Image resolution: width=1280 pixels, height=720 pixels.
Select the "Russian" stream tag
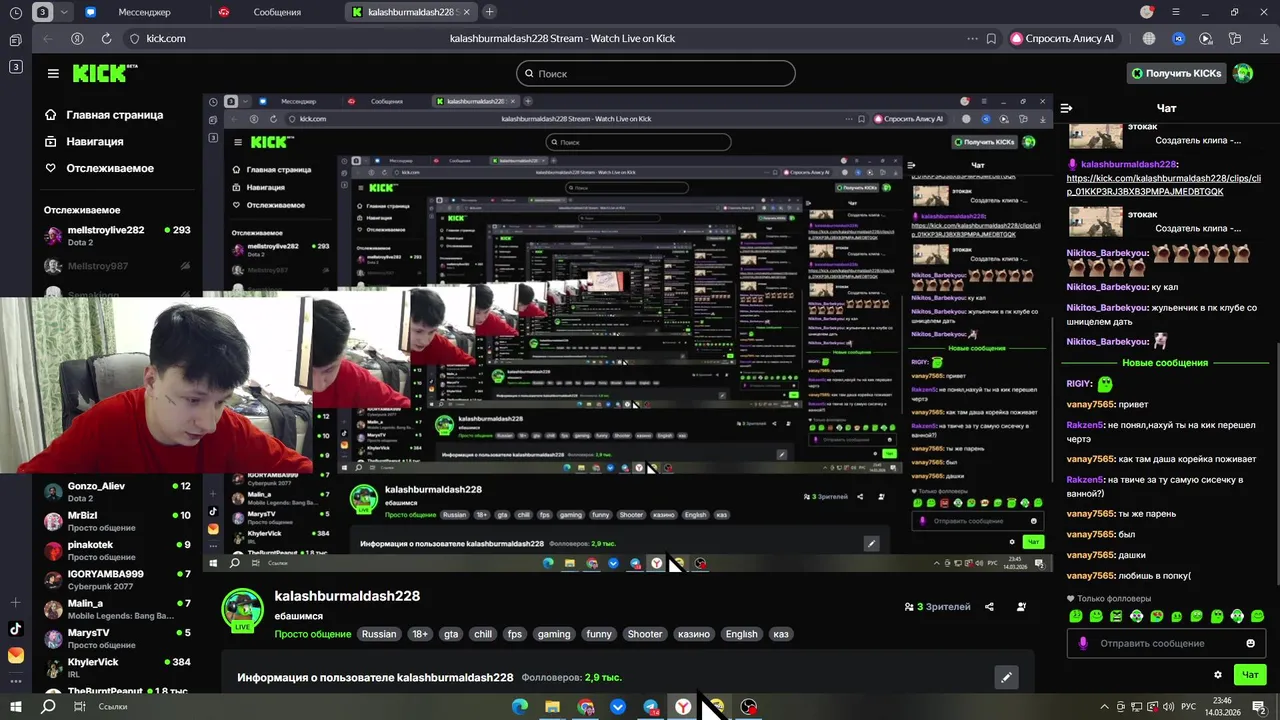(379, 634)
